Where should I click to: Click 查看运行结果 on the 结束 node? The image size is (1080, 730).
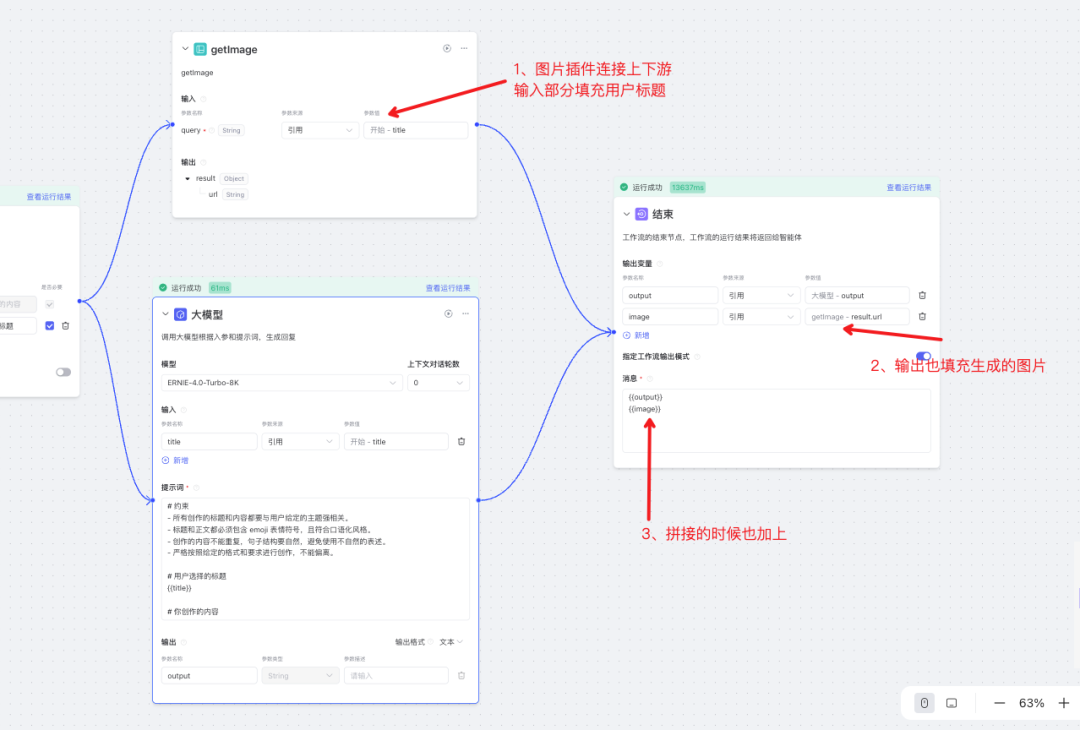pyautogui.click(x=907, y=187)
